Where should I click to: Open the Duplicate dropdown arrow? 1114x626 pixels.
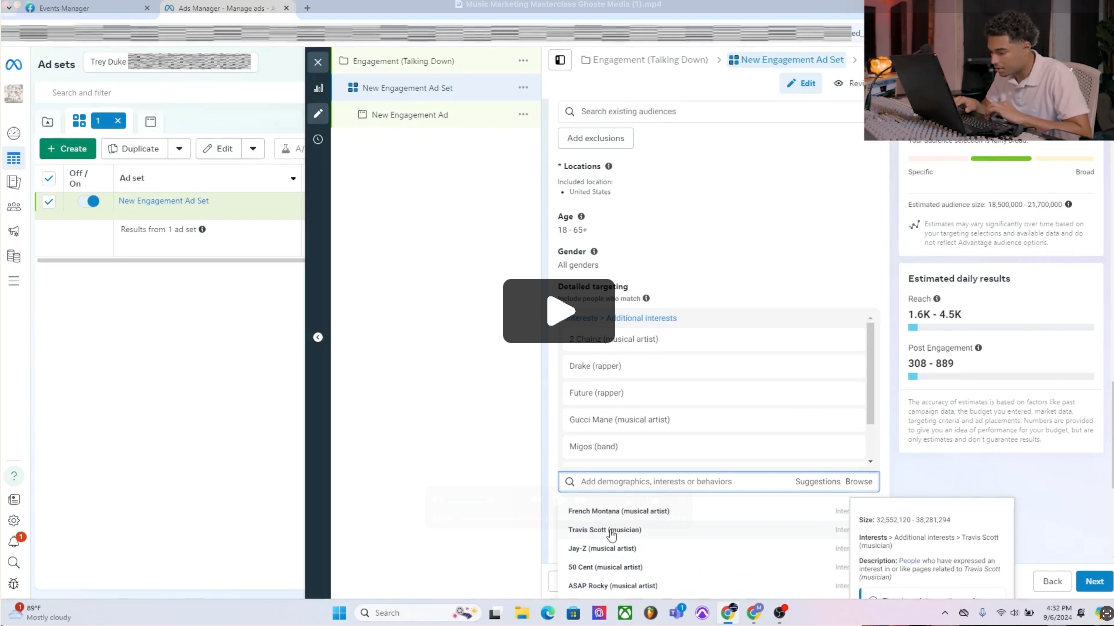[179, 149]
